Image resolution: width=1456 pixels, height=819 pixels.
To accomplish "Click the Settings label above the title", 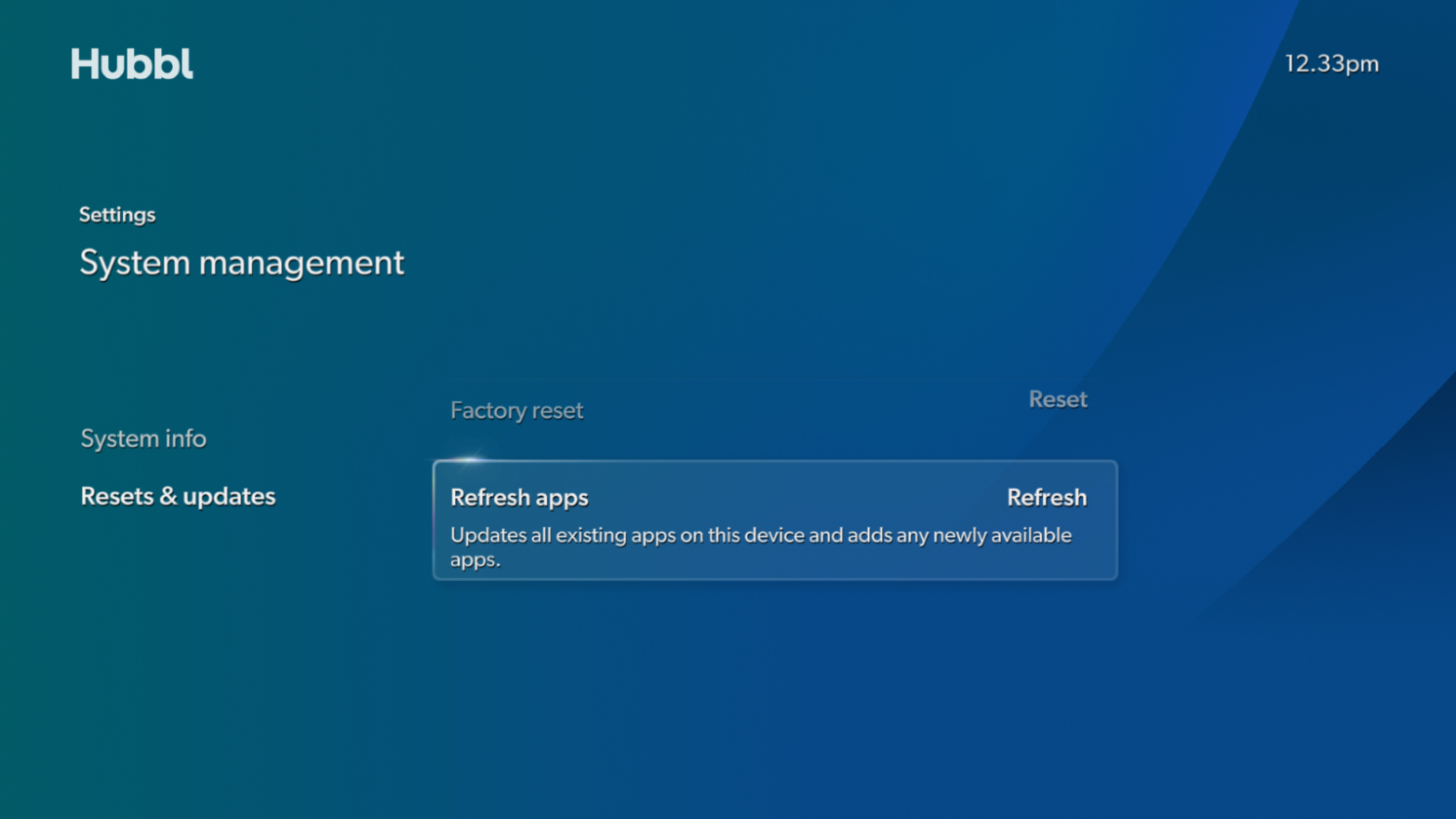I will tap(117, 215).
